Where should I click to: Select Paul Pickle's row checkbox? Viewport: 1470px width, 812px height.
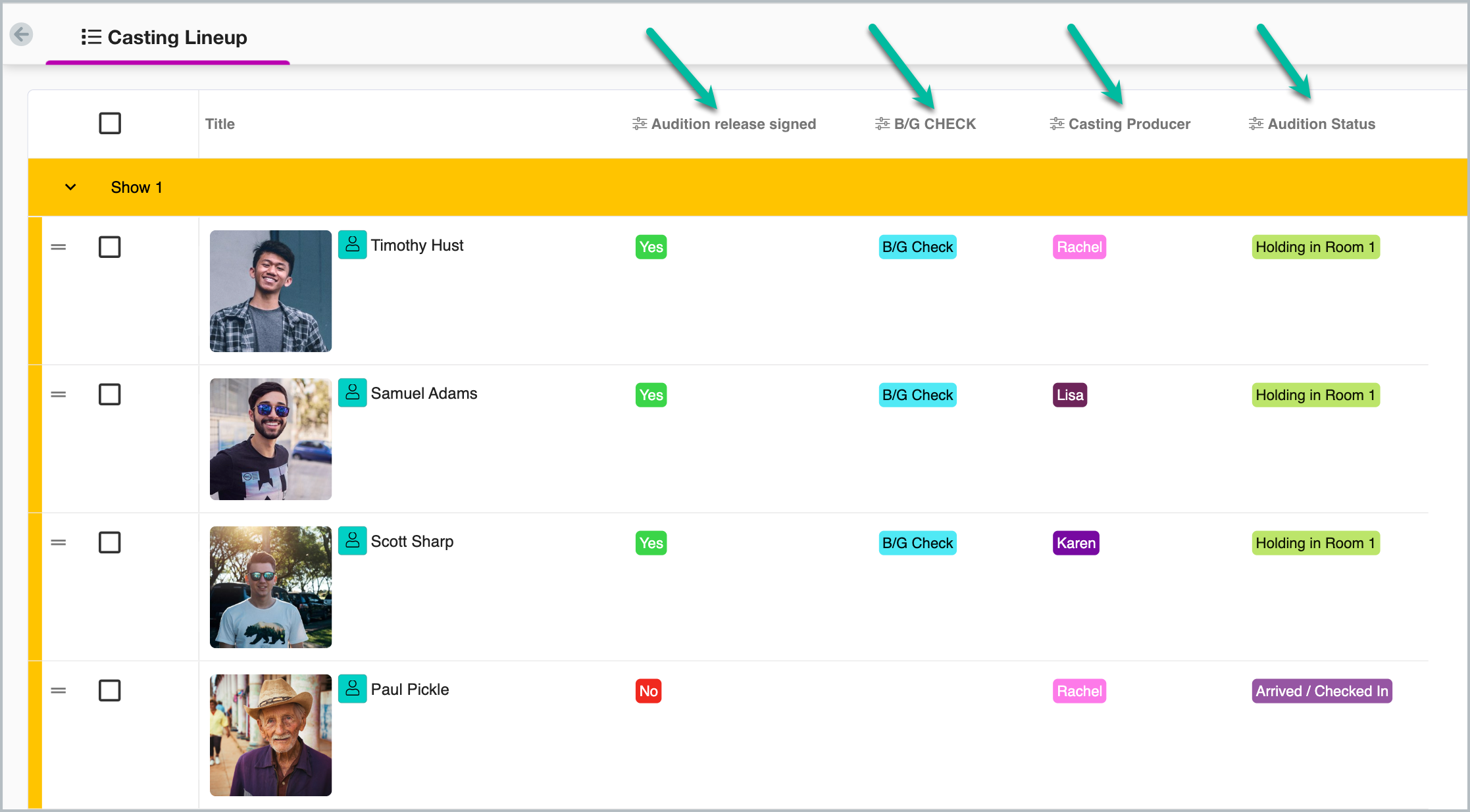(x=110, y=691)
